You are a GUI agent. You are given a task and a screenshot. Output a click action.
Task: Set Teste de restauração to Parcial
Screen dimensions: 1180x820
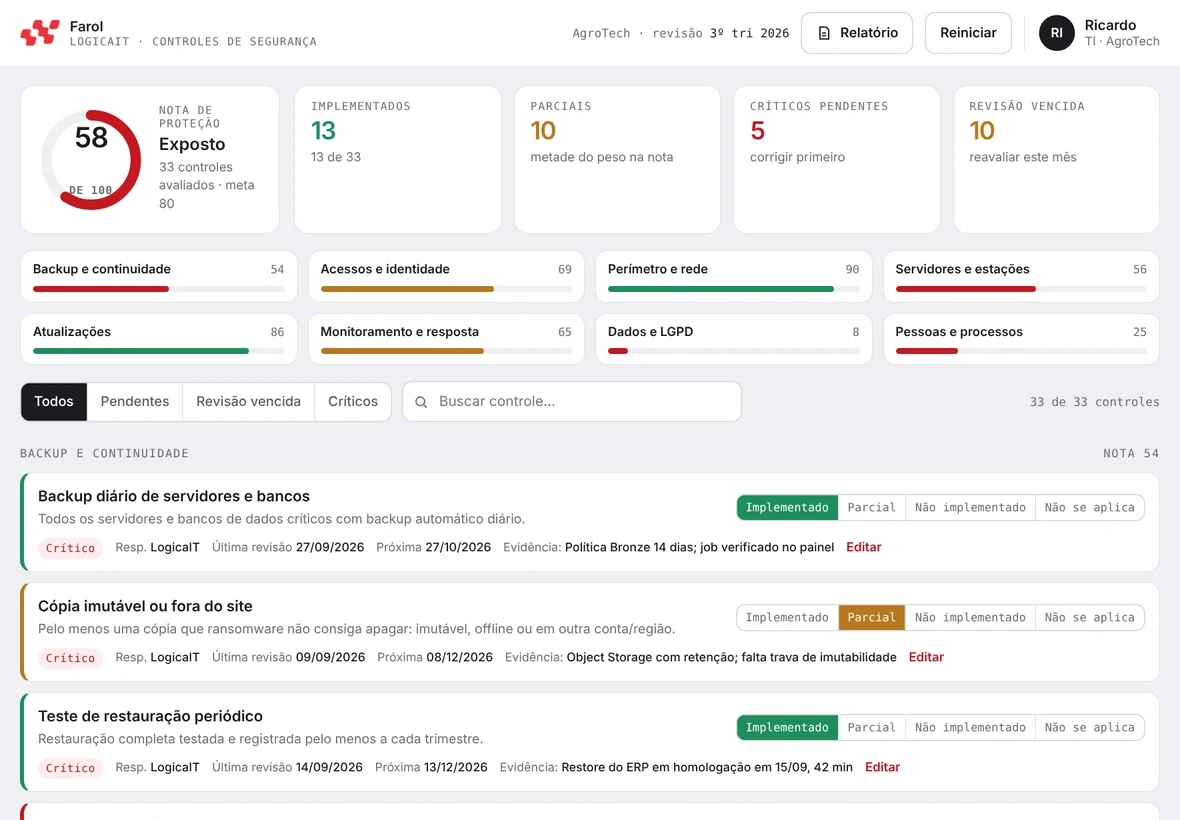[871, 727]
